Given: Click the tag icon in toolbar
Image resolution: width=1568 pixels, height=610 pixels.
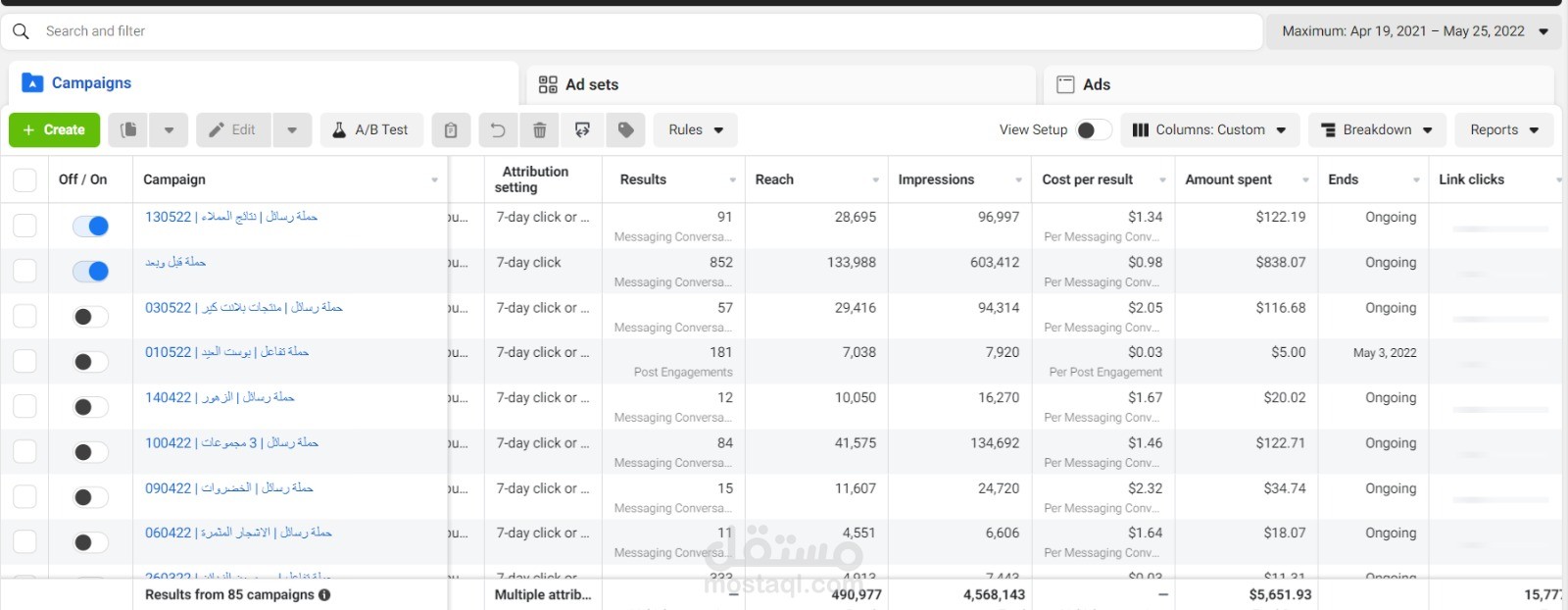Looking at the screenshot, I should tap(625, 129).
